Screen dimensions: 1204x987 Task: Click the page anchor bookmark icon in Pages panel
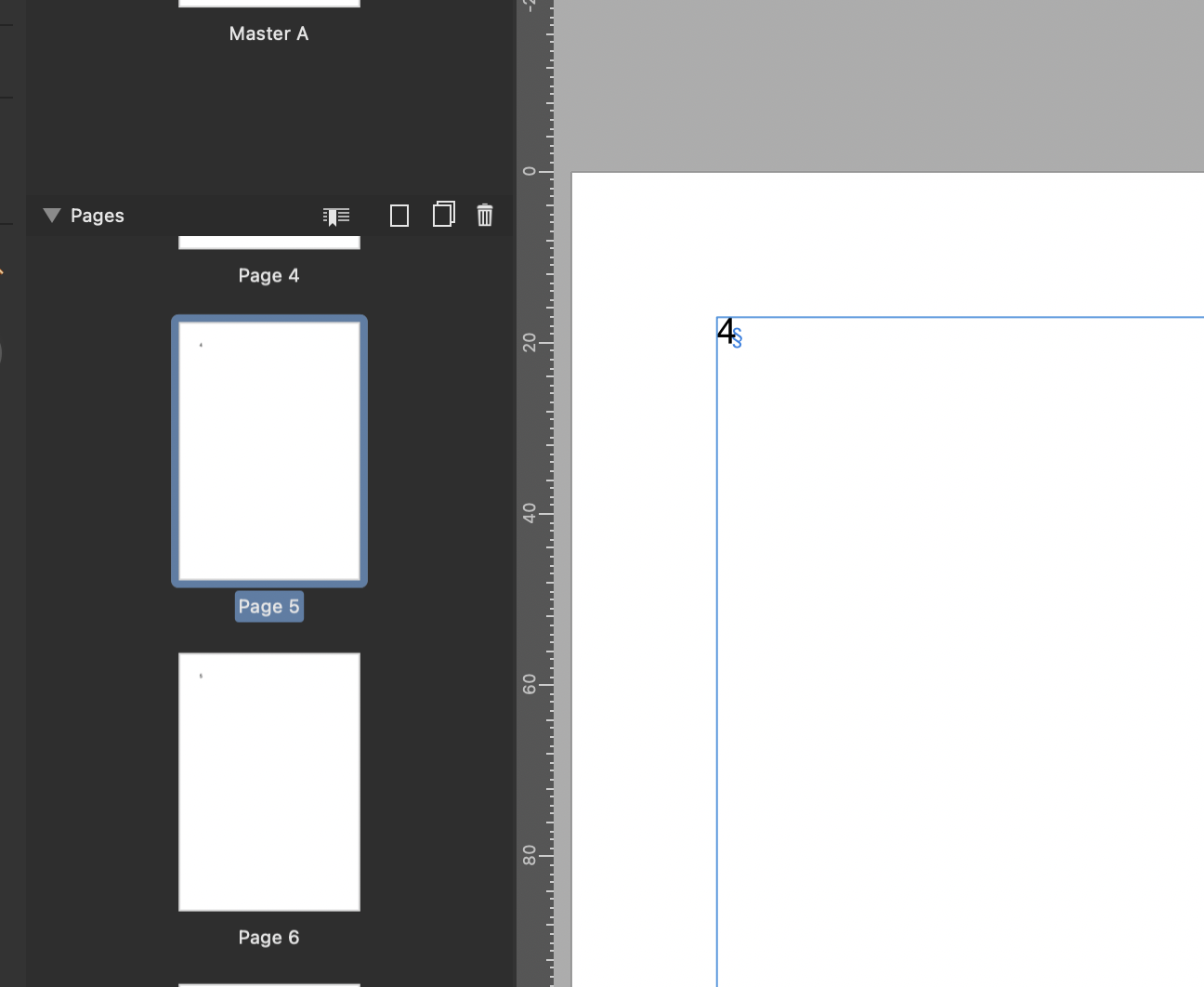(x=335, y=216)
